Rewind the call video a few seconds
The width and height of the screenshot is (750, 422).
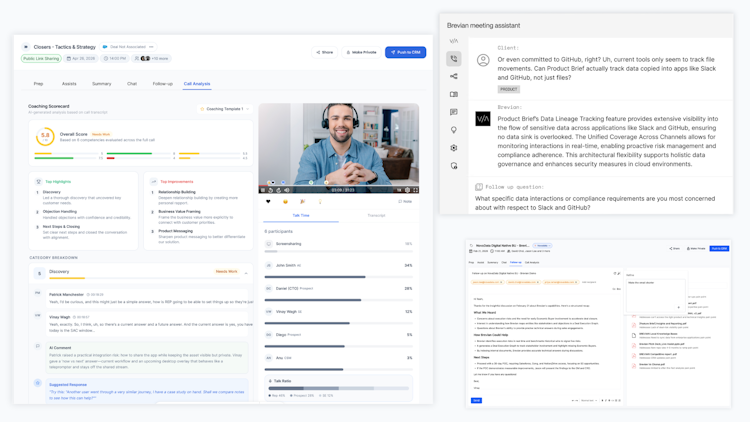coord(271,190)
